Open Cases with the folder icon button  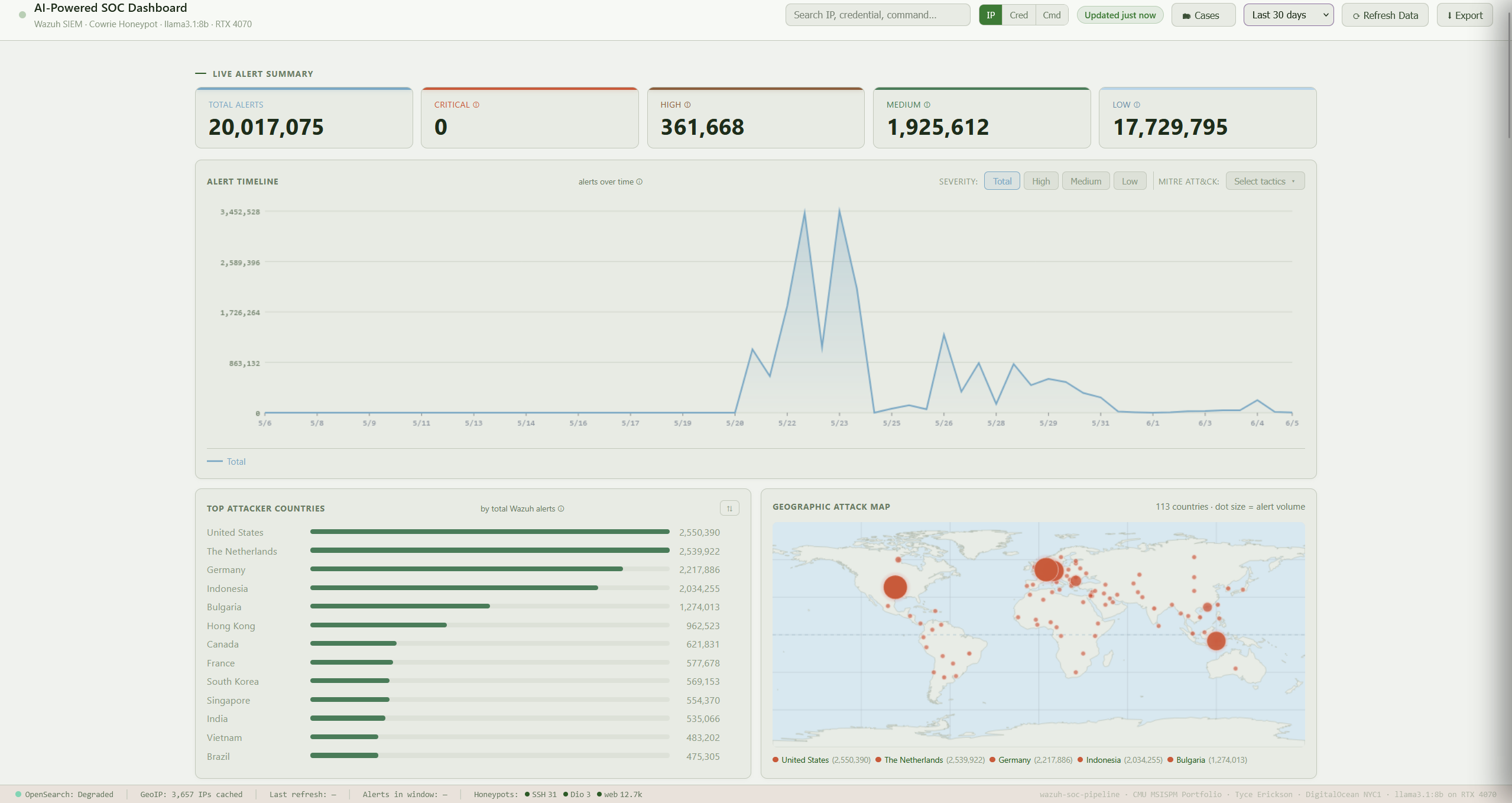(1203, 15)
